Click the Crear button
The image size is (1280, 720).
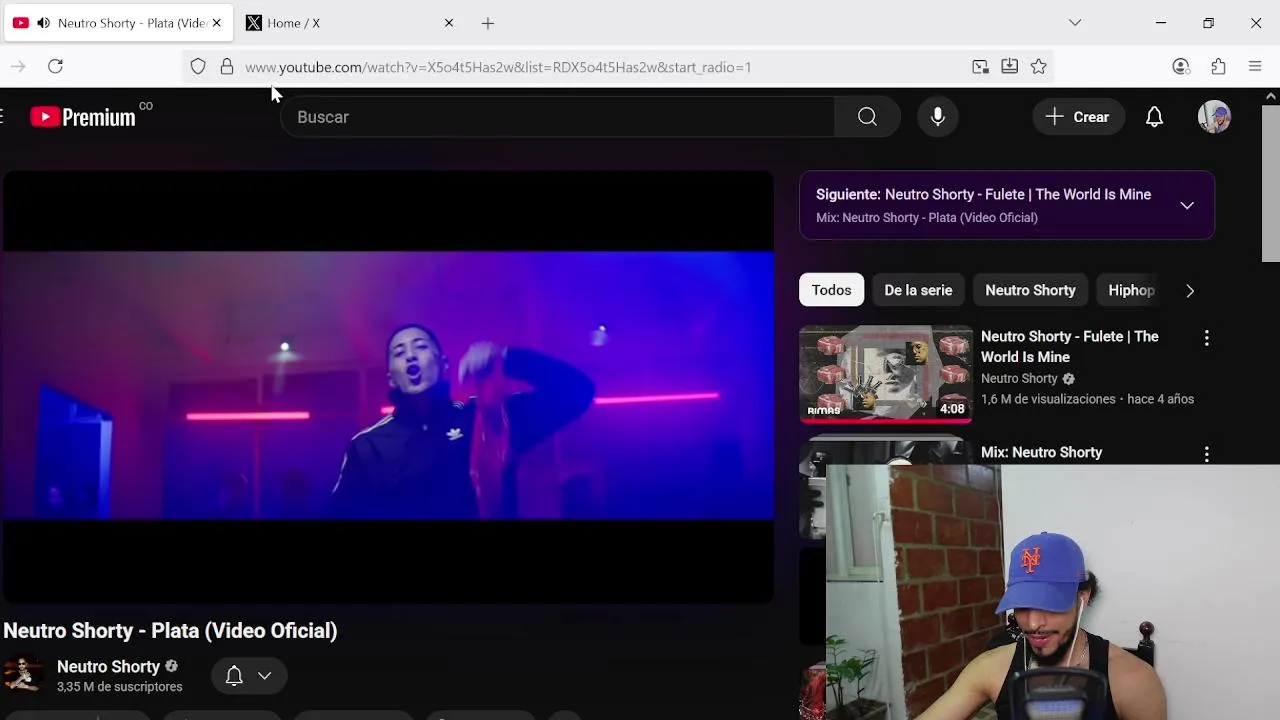click(1077, 117)
